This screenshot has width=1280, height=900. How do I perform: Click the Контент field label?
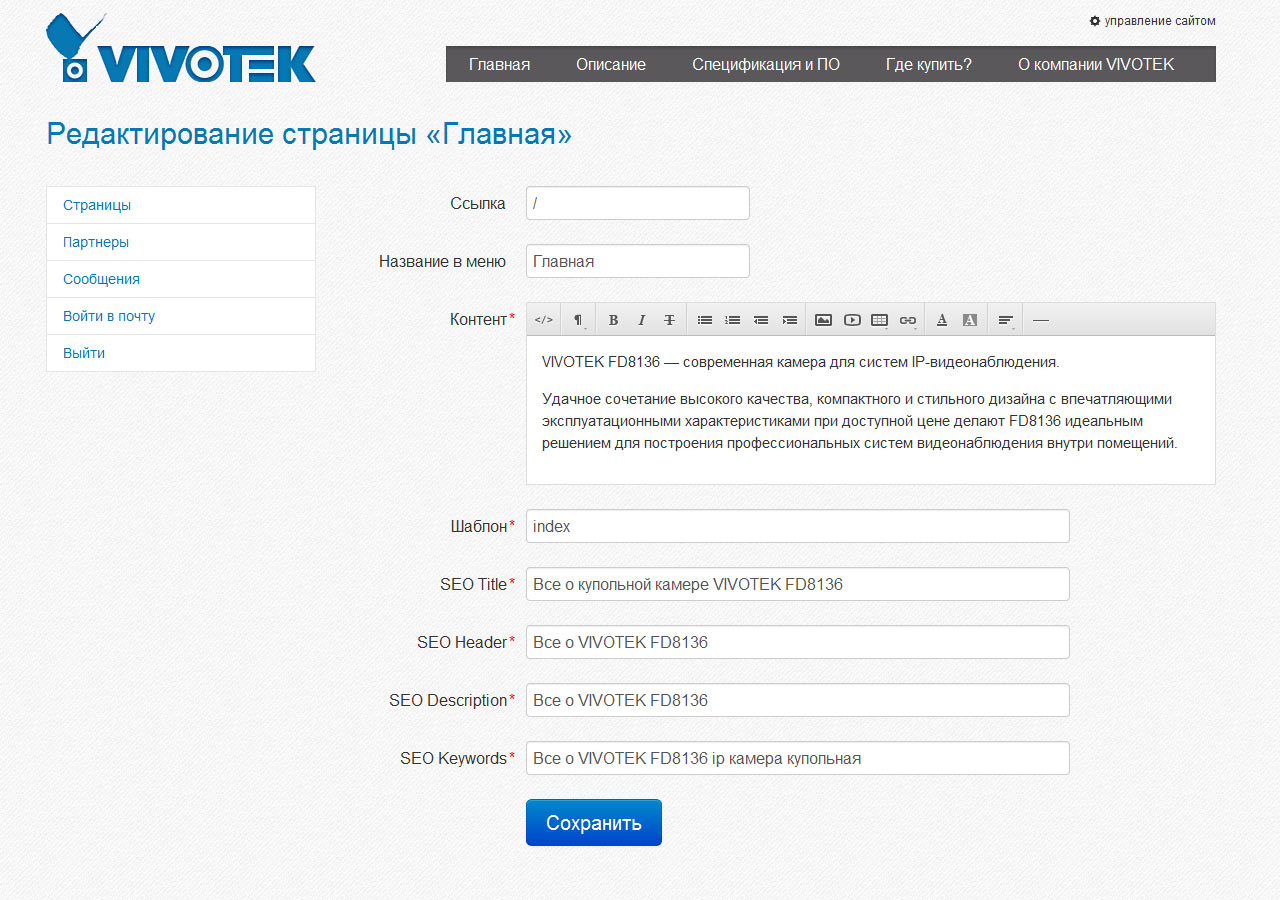coord(483,319)
